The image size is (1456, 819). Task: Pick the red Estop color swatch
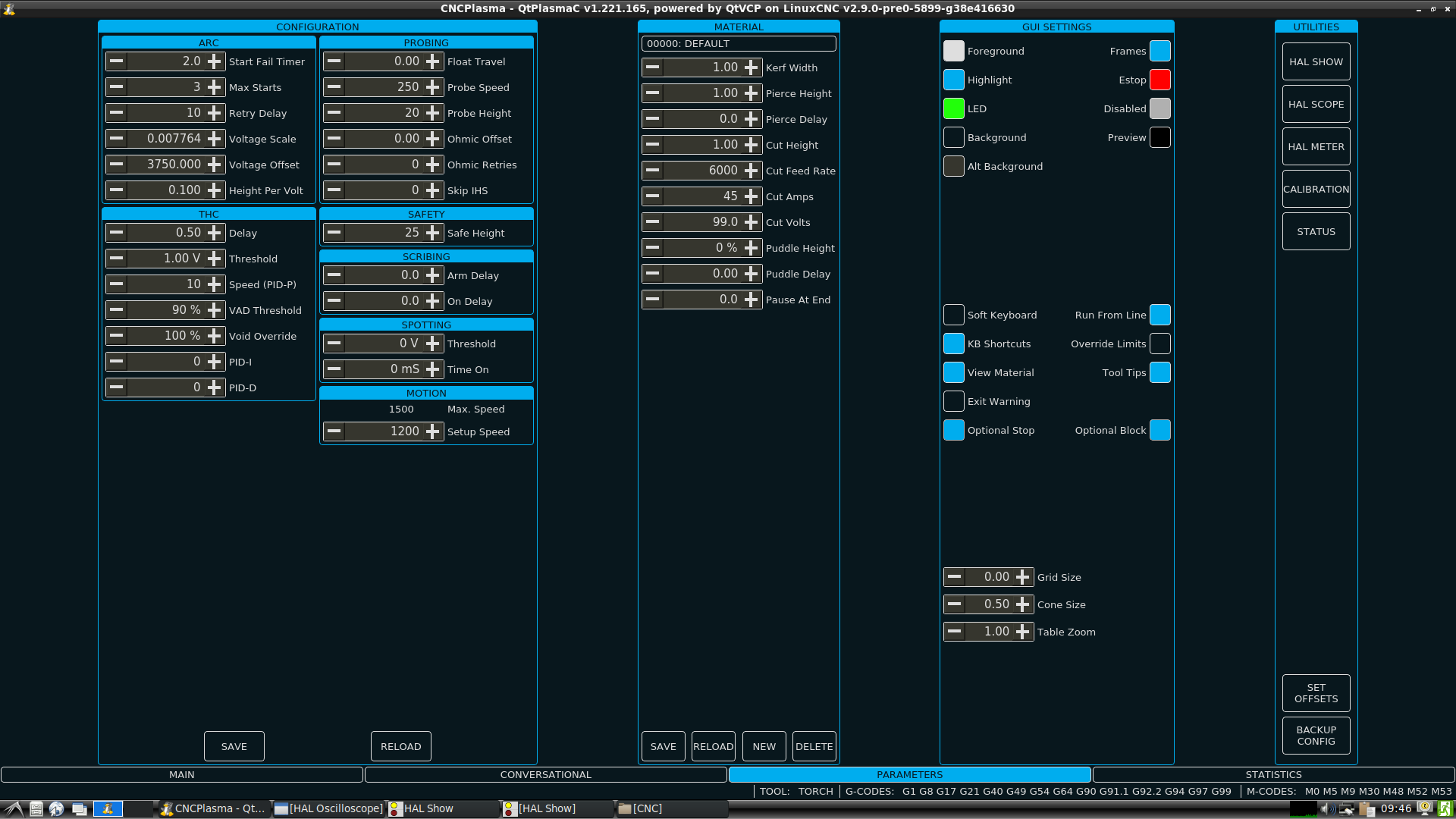[x=1160, y=80]
